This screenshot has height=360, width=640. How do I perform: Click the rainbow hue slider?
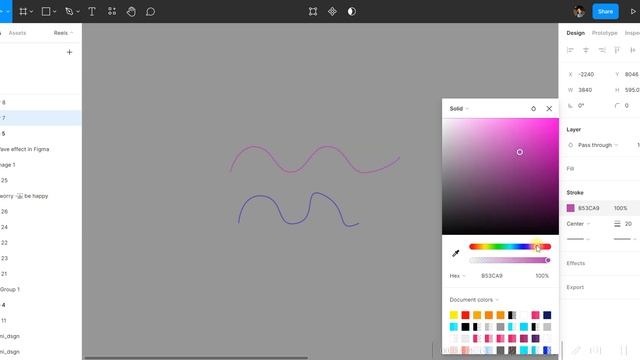point(510,247)
